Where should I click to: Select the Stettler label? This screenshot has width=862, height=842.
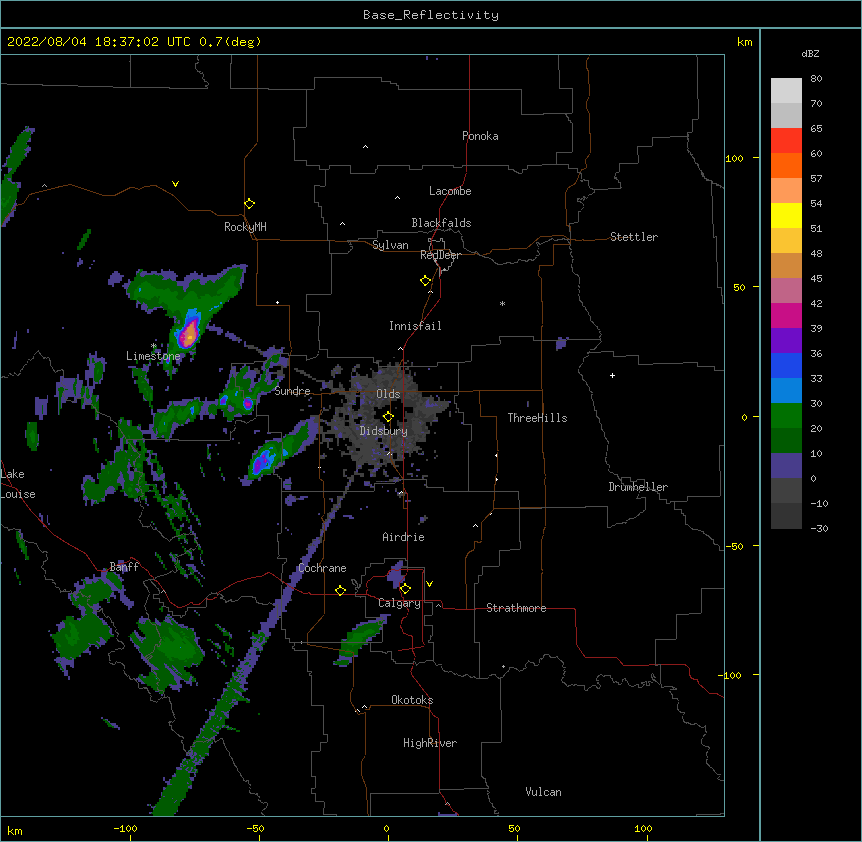pos(634,237)
